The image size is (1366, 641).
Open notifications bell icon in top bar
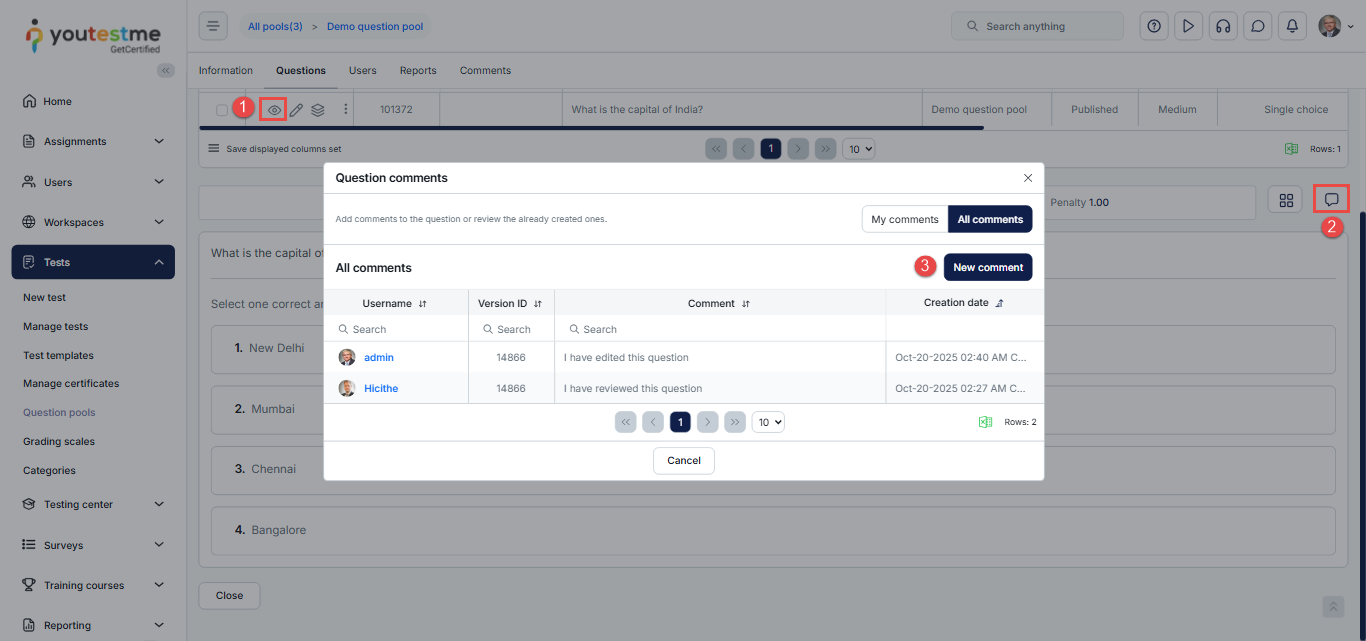tap(1292, 26)
